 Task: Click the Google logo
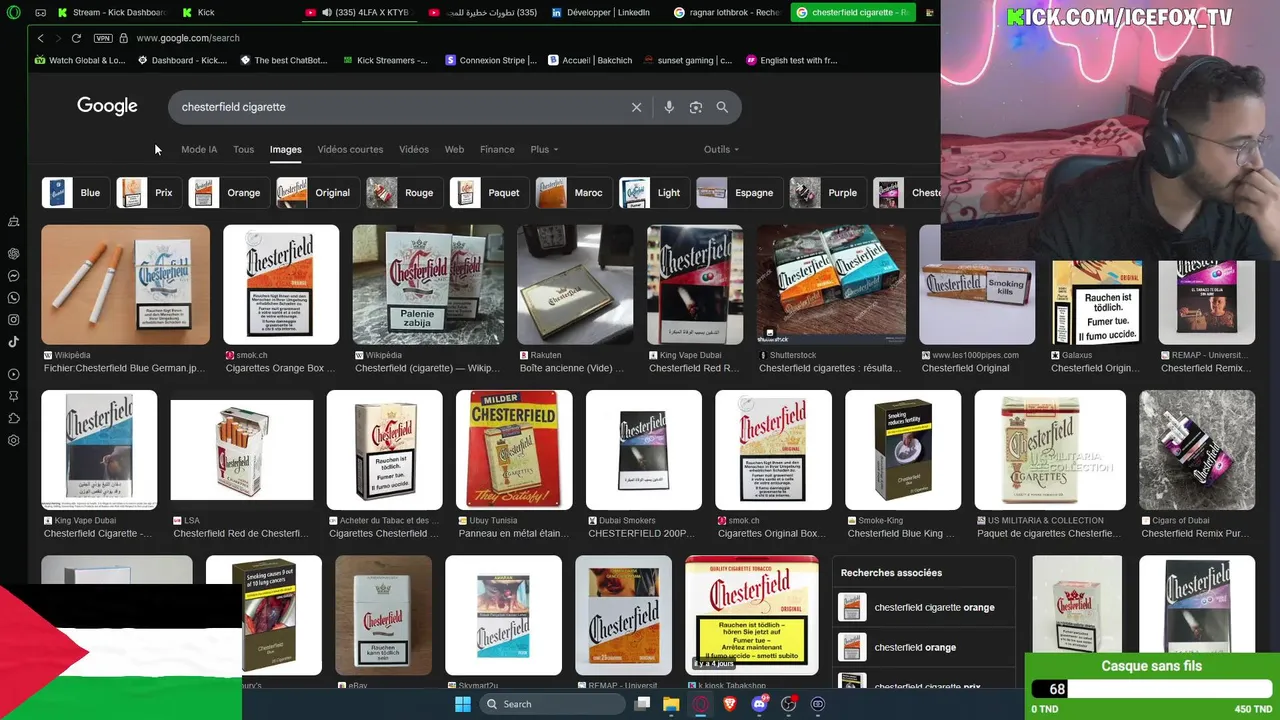(x=107, y=106)
